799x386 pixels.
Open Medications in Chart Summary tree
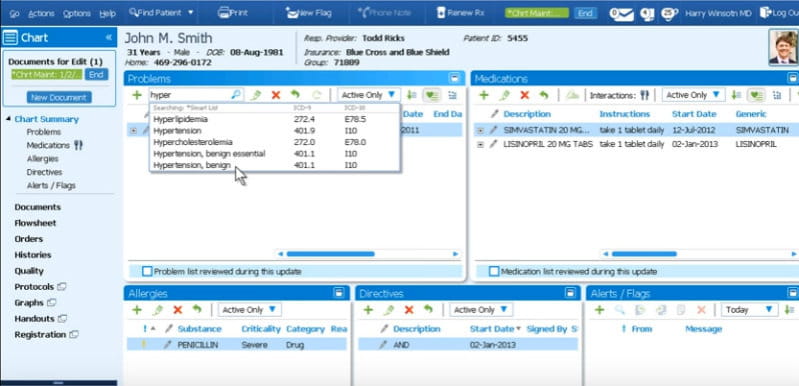(x=48, y=146)
